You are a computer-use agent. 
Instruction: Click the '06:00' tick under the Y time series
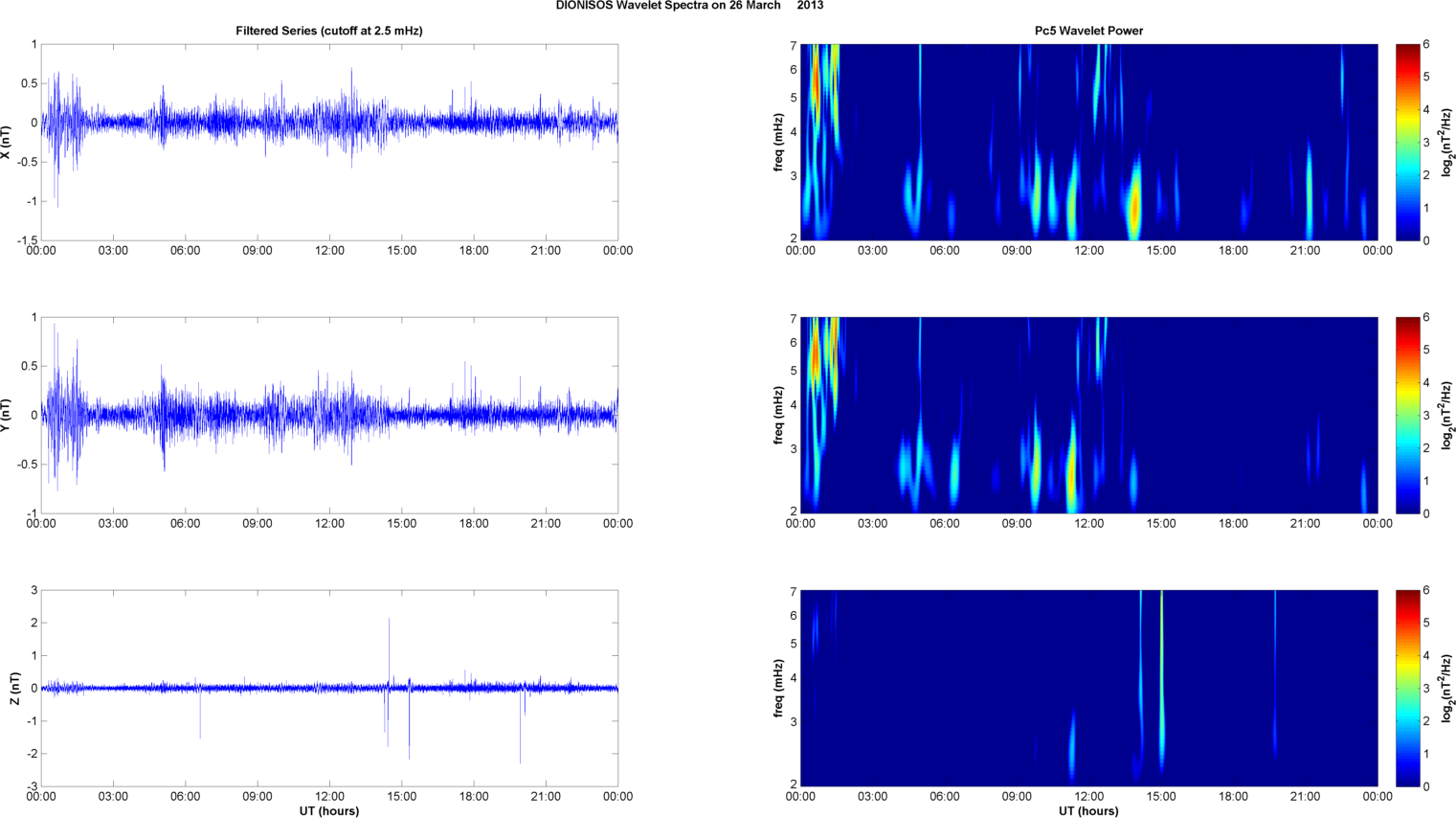pos(185,524)
